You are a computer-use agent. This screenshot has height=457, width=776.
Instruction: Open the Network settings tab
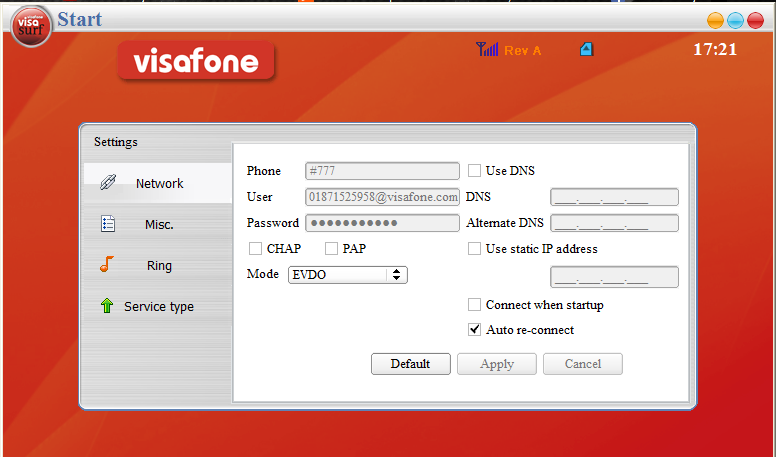(x=158, y=183)
